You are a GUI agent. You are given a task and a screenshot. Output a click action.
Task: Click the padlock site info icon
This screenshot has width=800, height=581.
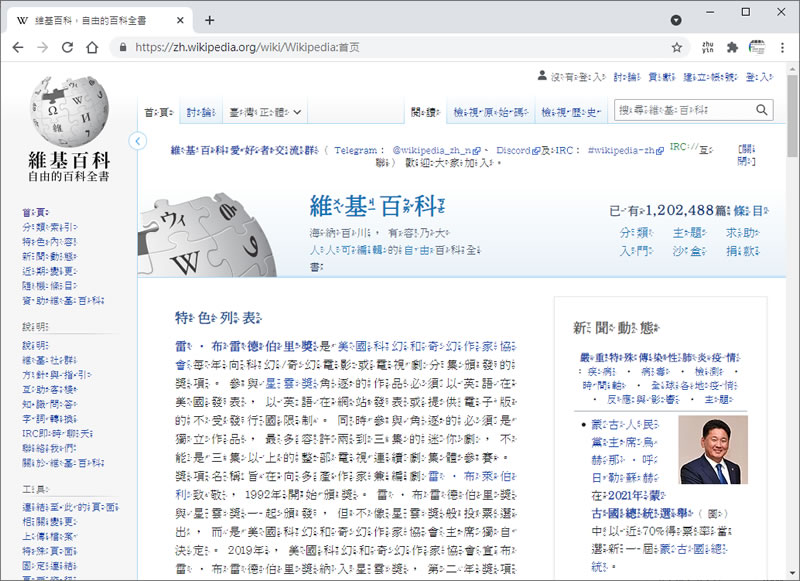122,47
